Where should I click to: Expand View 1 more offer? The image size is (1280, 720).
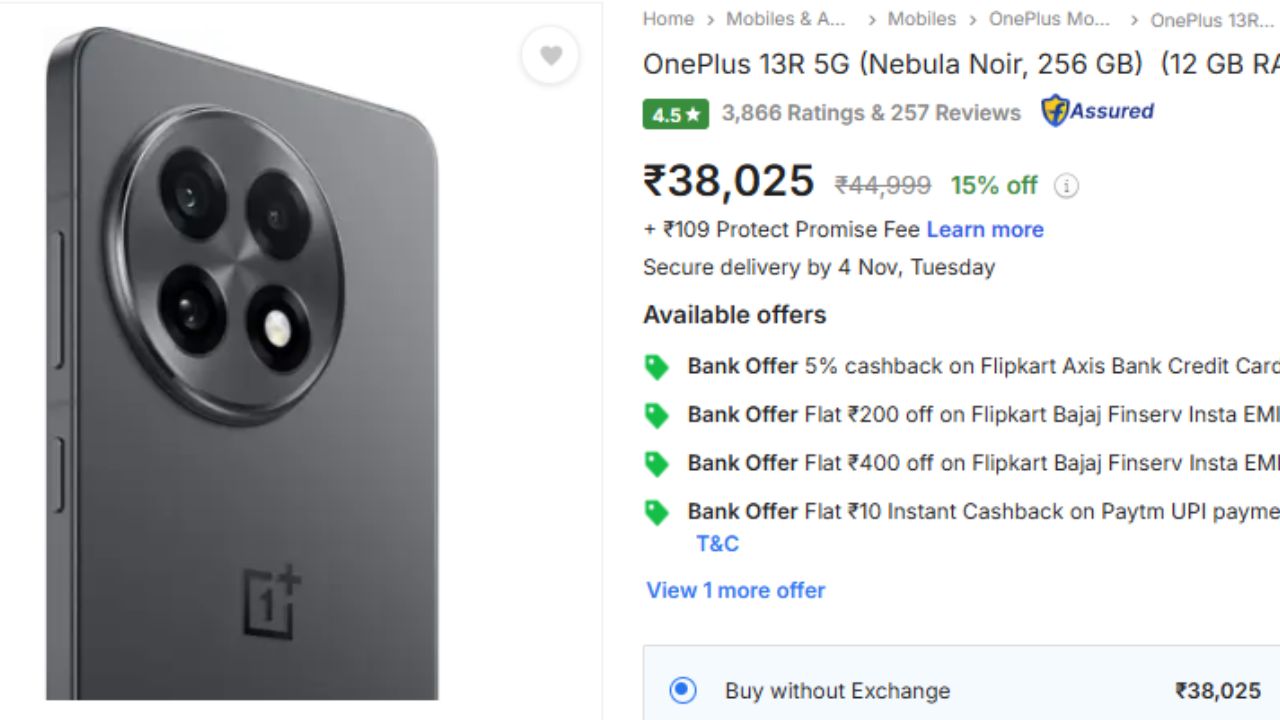[x=735, y=590]
